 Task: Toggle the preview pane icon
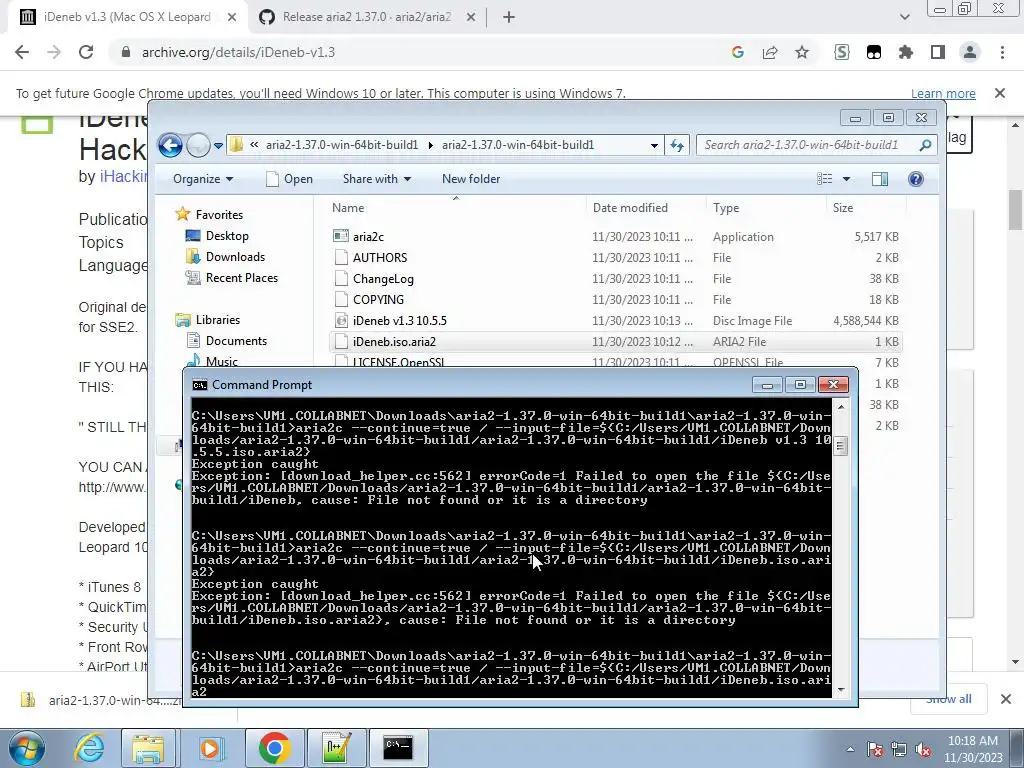(x=880, y=179)
